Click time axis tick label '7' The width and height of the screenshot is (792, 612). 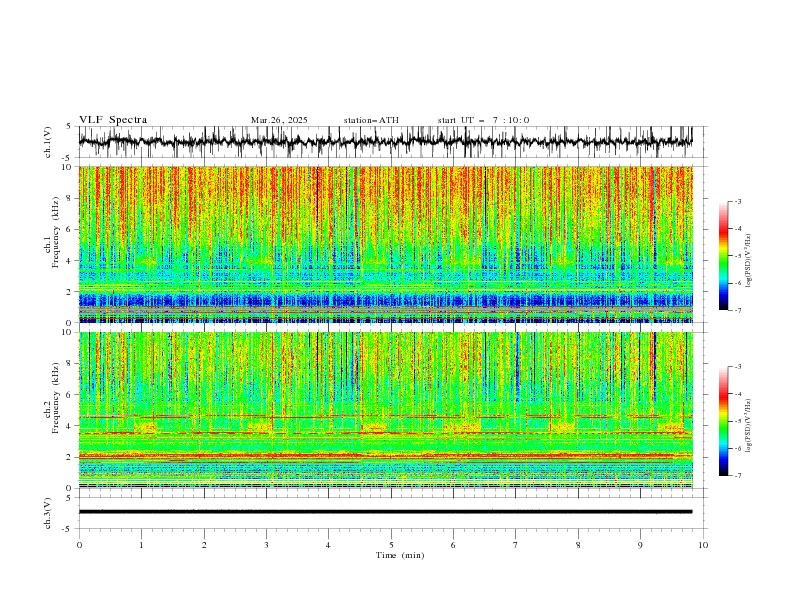click(x=516, y=545)
